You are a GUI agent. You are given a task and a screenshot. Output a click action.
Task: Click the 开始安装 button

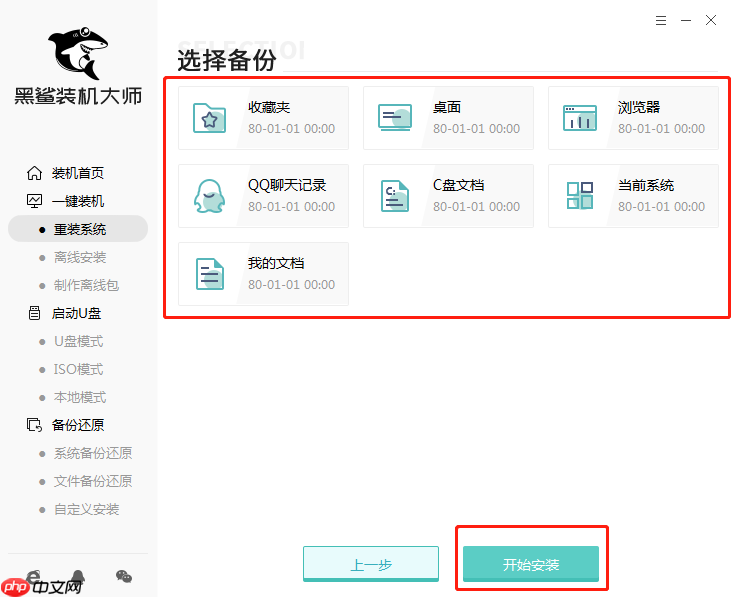point(531,564)
